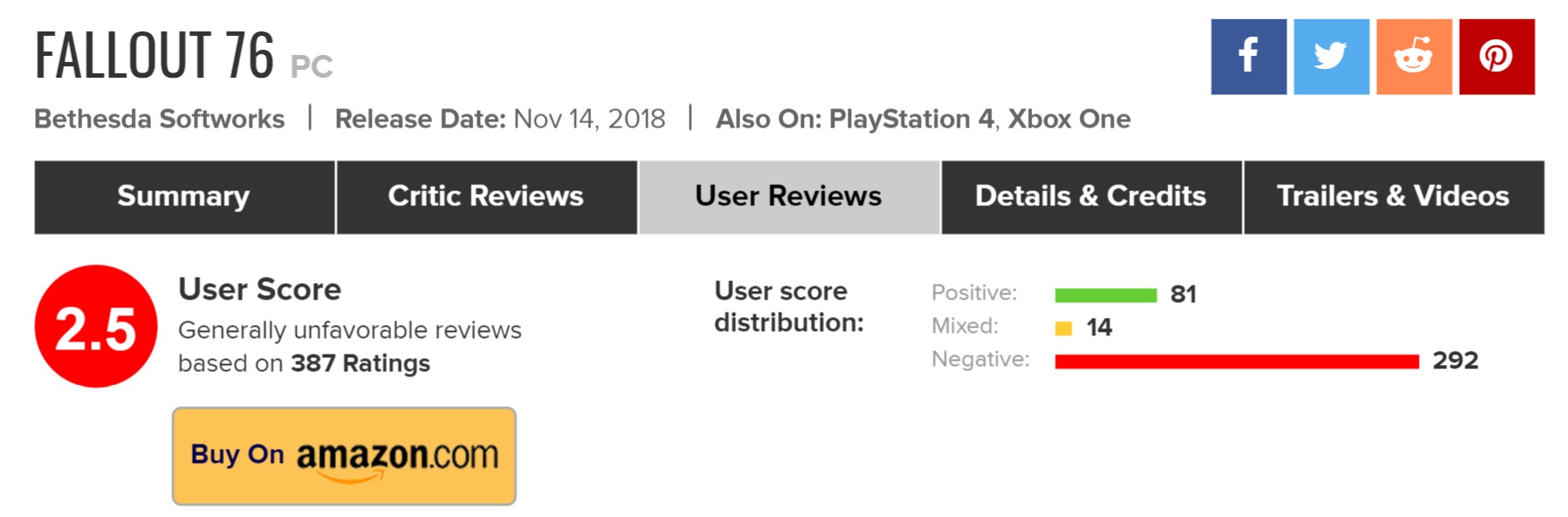Select the User Reviews tab

click(788, 196)
